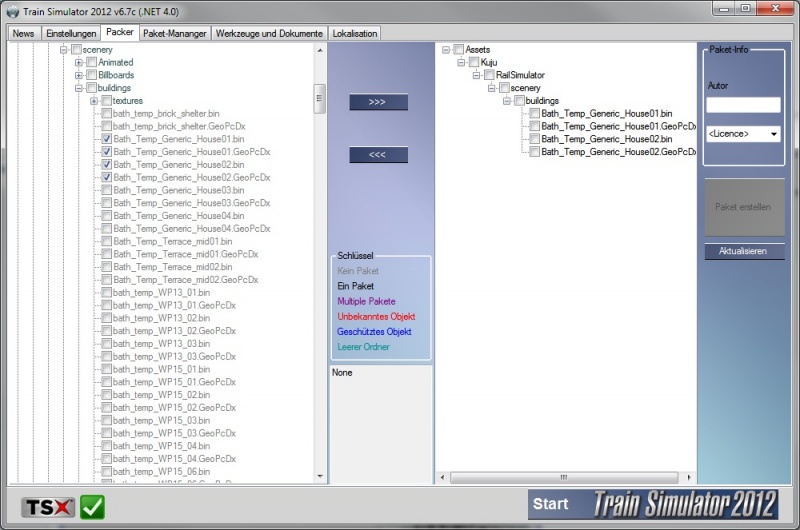Click the >>> add to package button
The width and height of the screenshot is (800, 530).
(378, 102)
